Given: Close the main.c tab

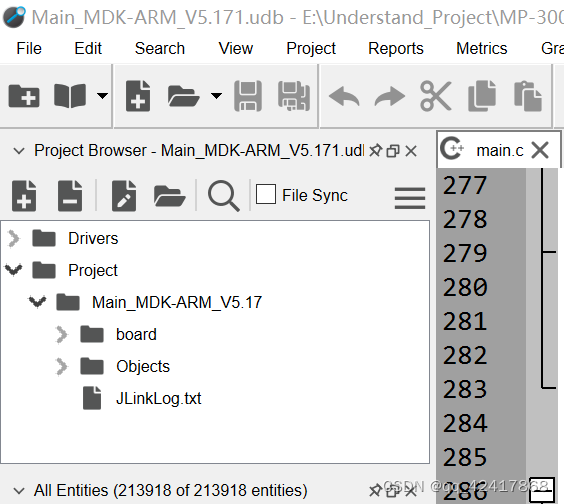Looking at the screenshot, I should [x=540, y=150].
